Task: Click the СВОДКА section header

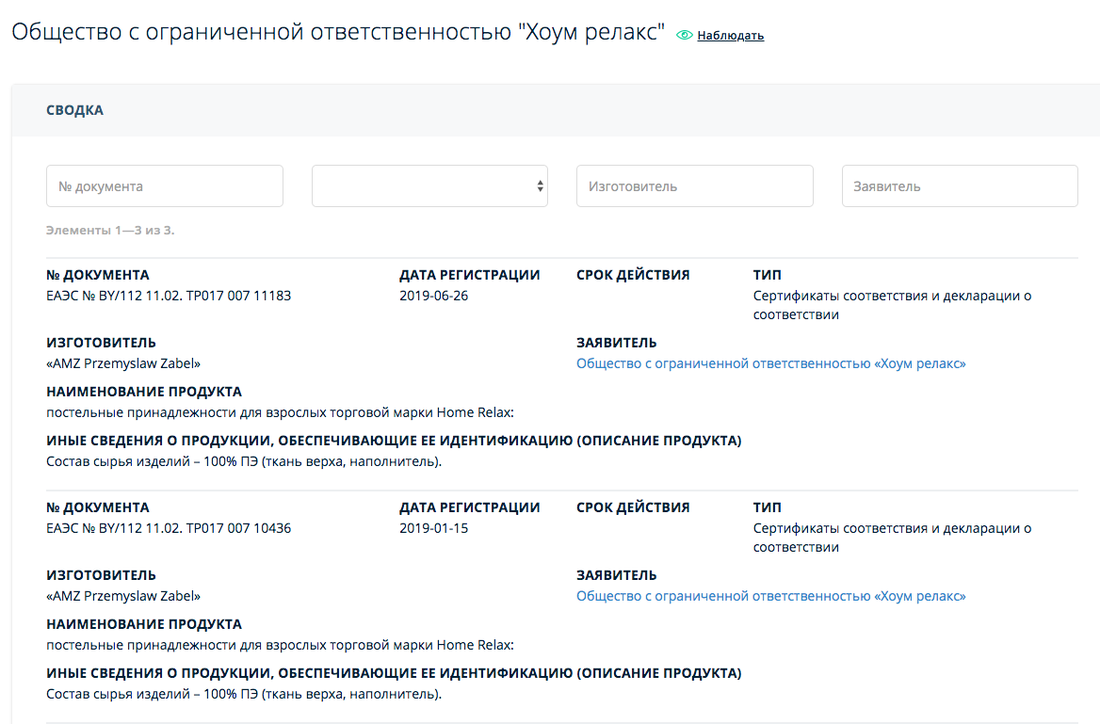Action: point(75,110)
